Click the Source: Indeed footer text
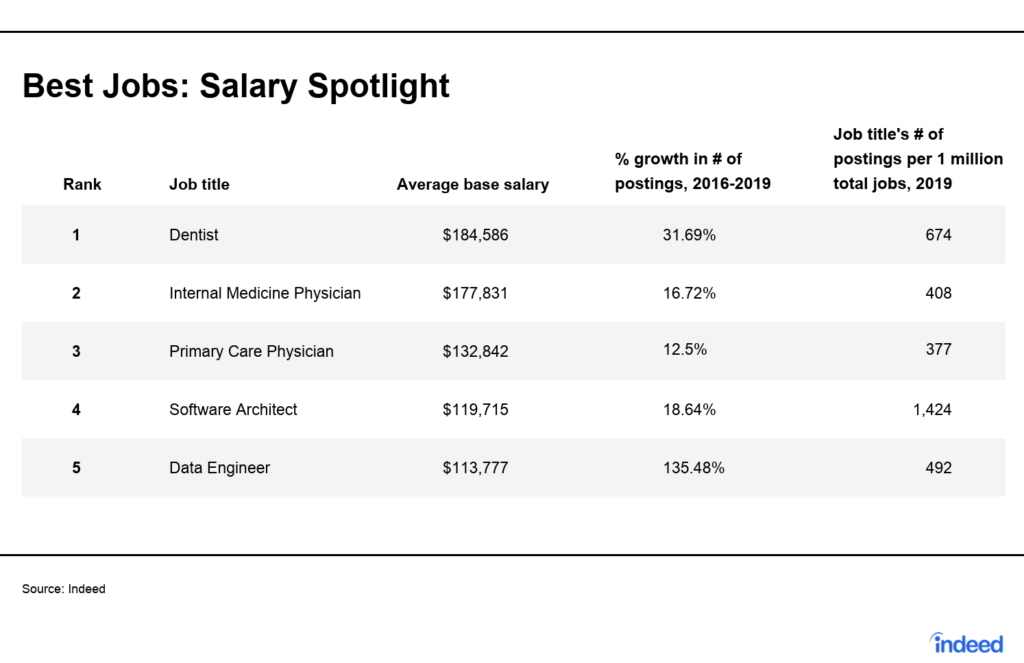The image size is (1024, 663). [63, 589]
